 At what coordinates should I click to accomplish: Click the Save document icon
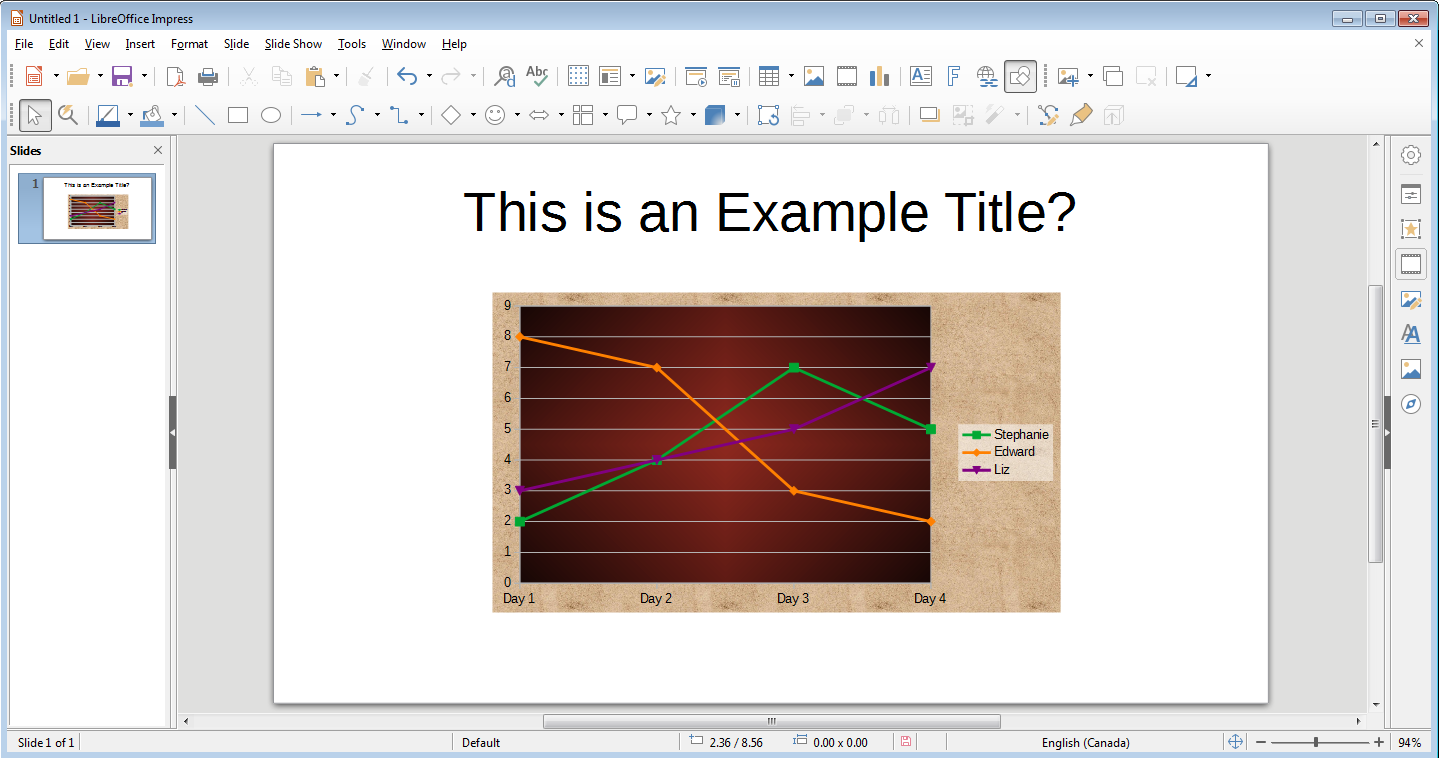122,76
